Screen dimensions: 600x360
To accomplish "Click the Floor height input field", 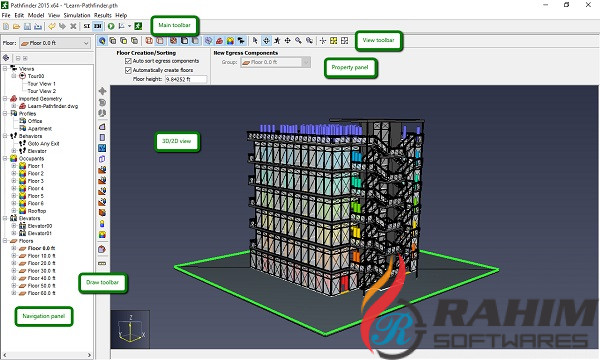I will [186, 79].
